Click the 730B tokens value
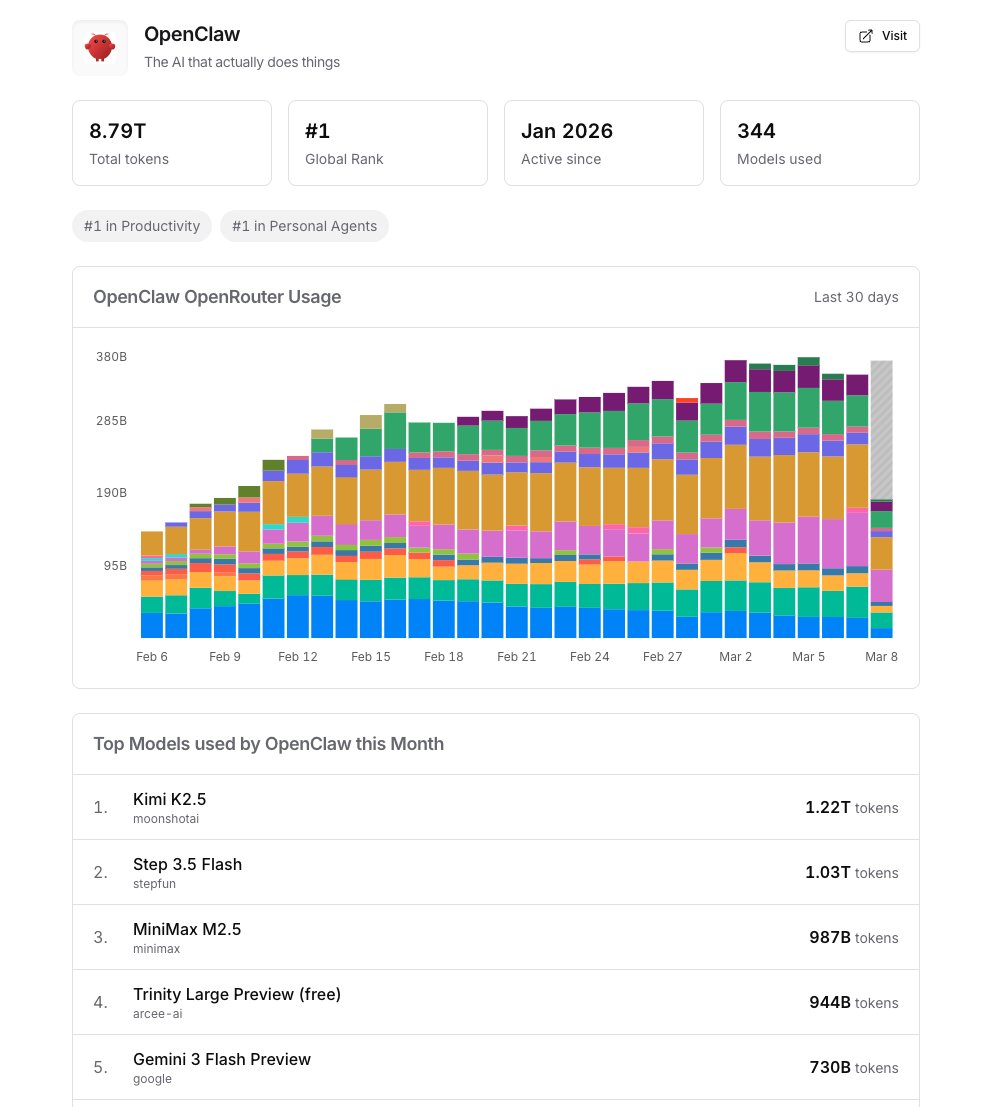The height and width of the screenshot is (1107, 997). 854,1067
